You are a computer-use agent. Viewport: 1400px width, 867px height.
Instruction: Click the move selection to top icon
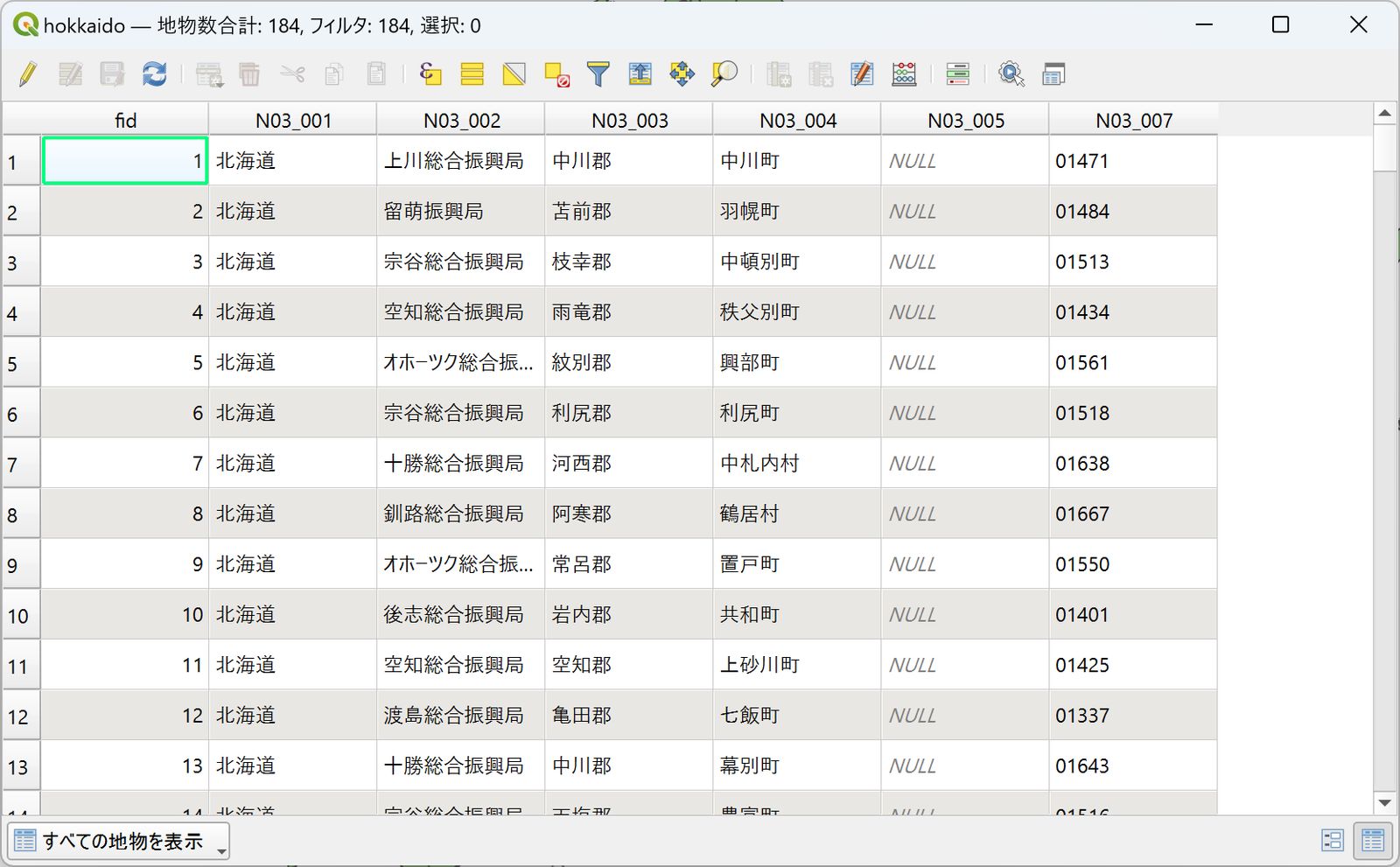click(640, 74)
